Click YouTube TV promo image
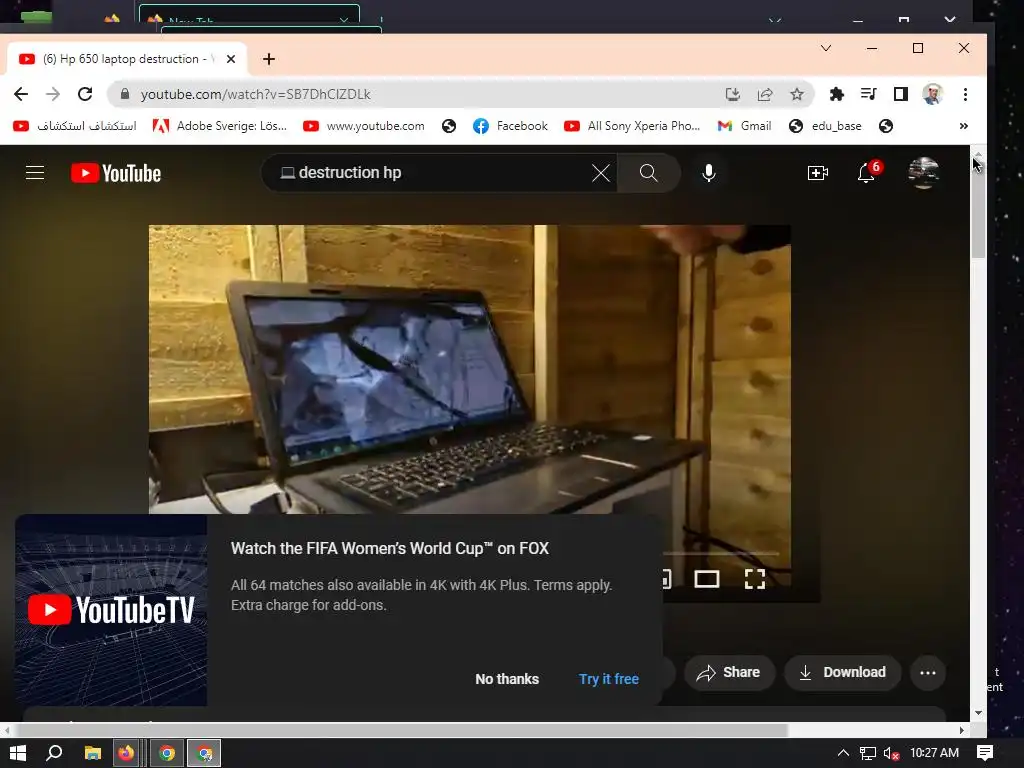Viewport: 1024px width, 768px height. [111, 610]
